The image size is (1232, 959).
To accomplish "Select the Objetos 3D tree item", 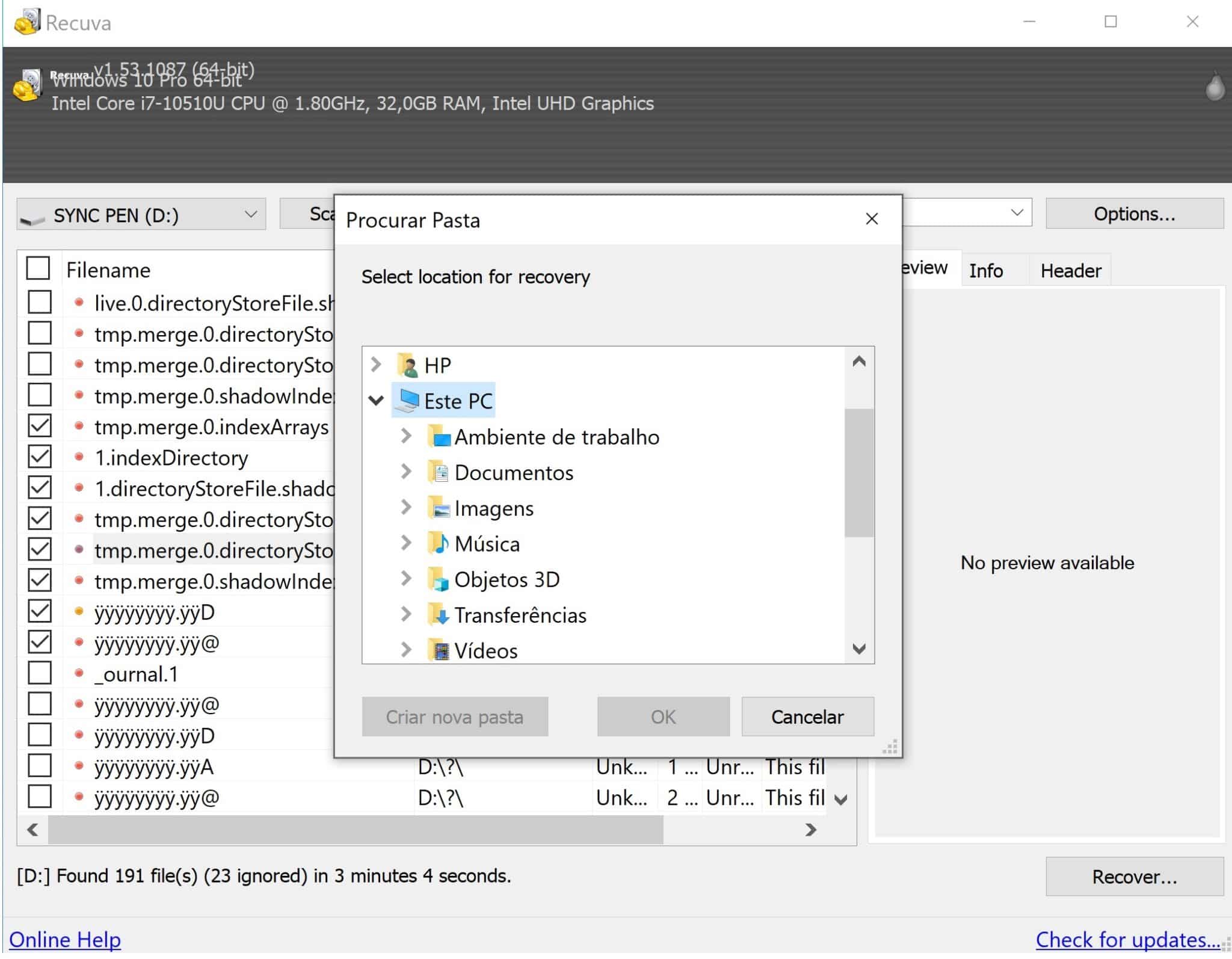I will tap(507, 579).
